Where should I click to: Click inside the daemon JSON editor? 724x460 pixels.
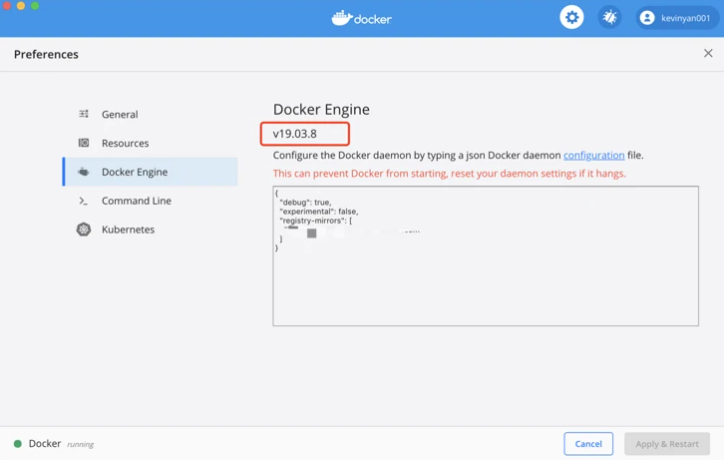[485, 256]
